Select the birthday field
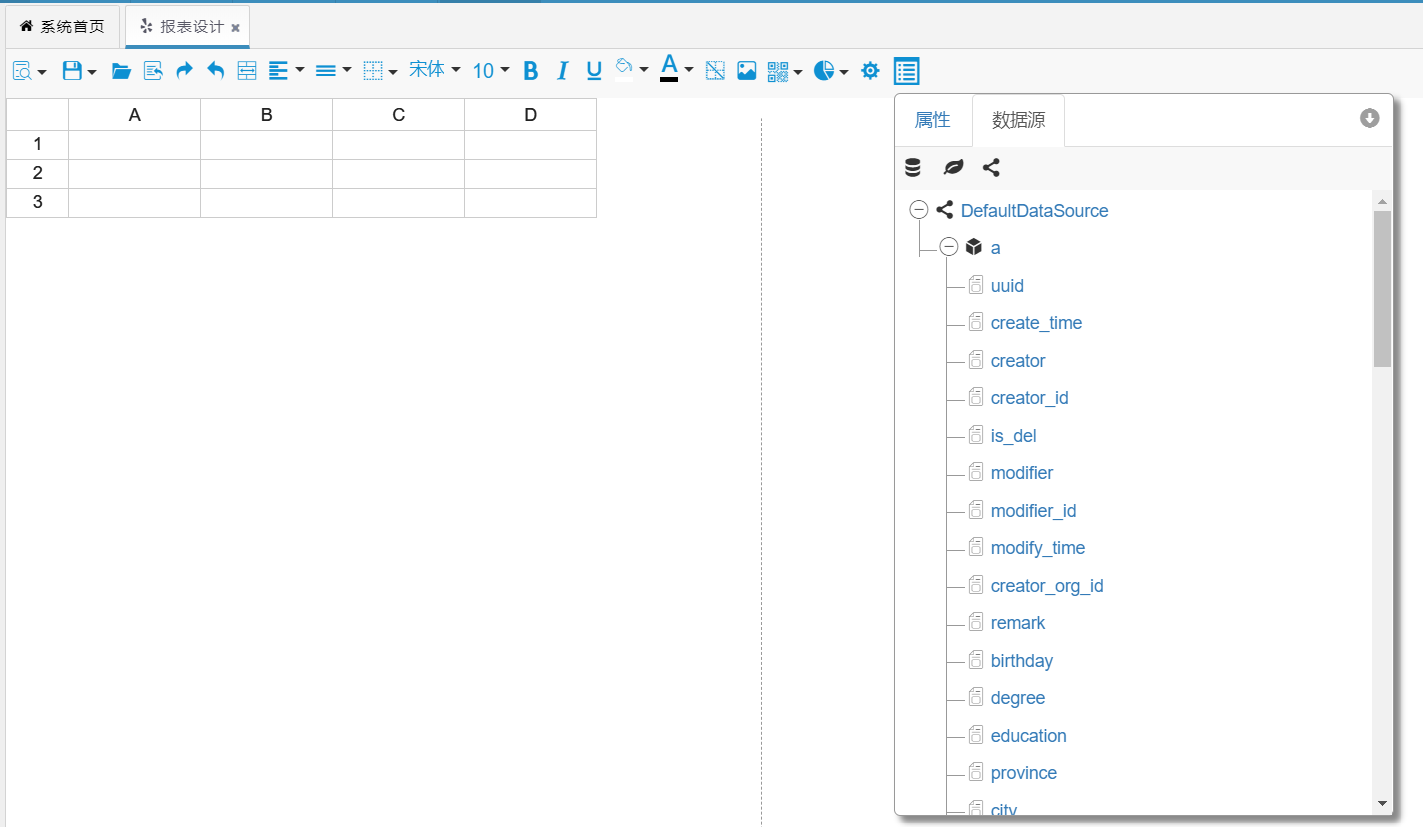The height and width of the screenshot is (827, 1423). (1021, 661)
